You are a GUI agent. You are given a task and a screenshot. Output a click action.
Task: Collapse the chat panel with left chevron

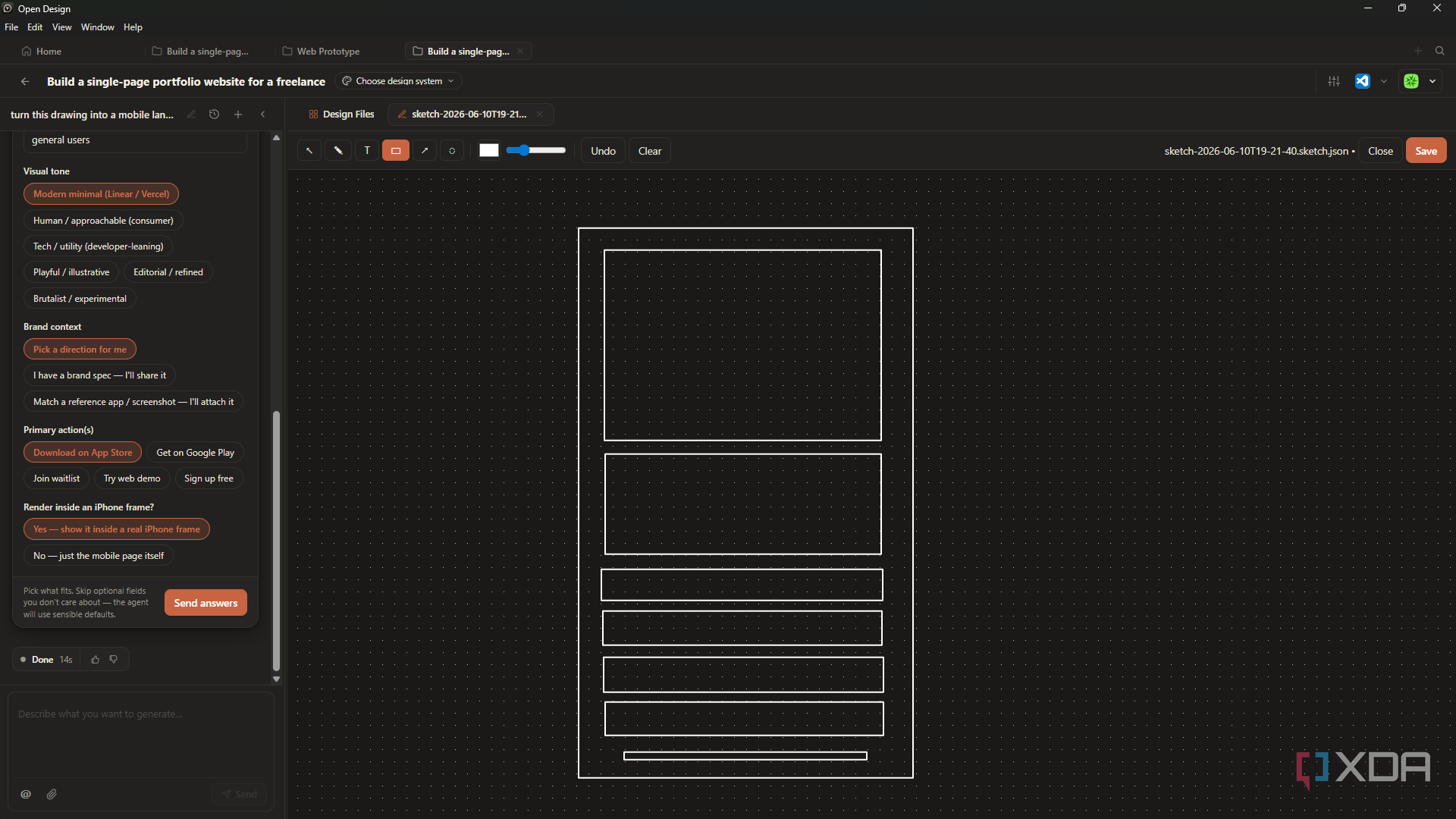point(263,115)
